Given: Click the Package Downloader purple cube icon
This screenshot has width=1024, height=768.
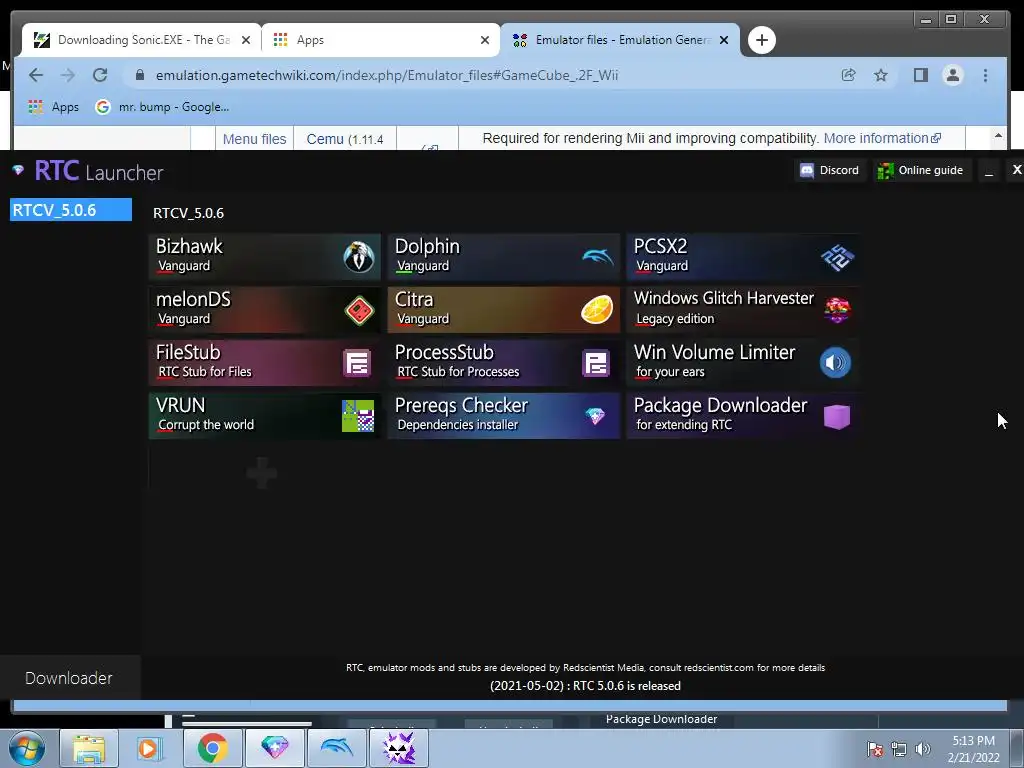Looking at the screenshot, I should pos(837,416).
